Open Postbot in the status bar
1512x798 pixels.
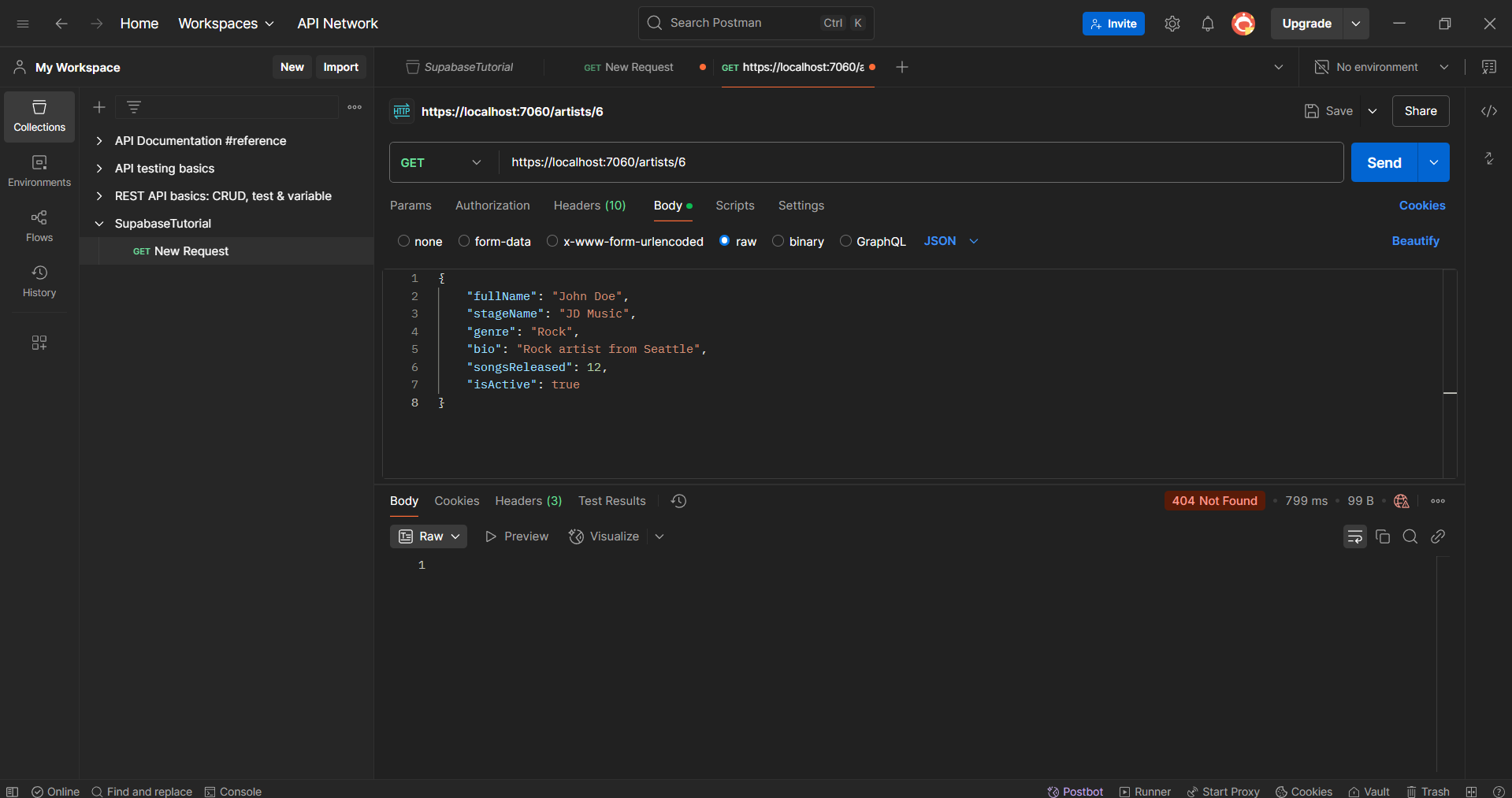pos(1075,791)
